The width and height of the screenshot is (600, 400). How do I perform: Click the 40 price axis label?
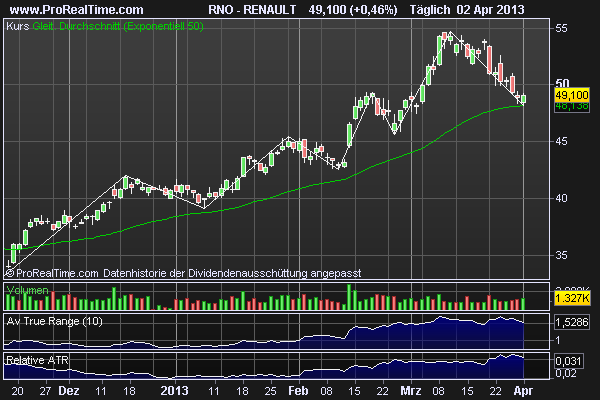(x=561, y=198)
